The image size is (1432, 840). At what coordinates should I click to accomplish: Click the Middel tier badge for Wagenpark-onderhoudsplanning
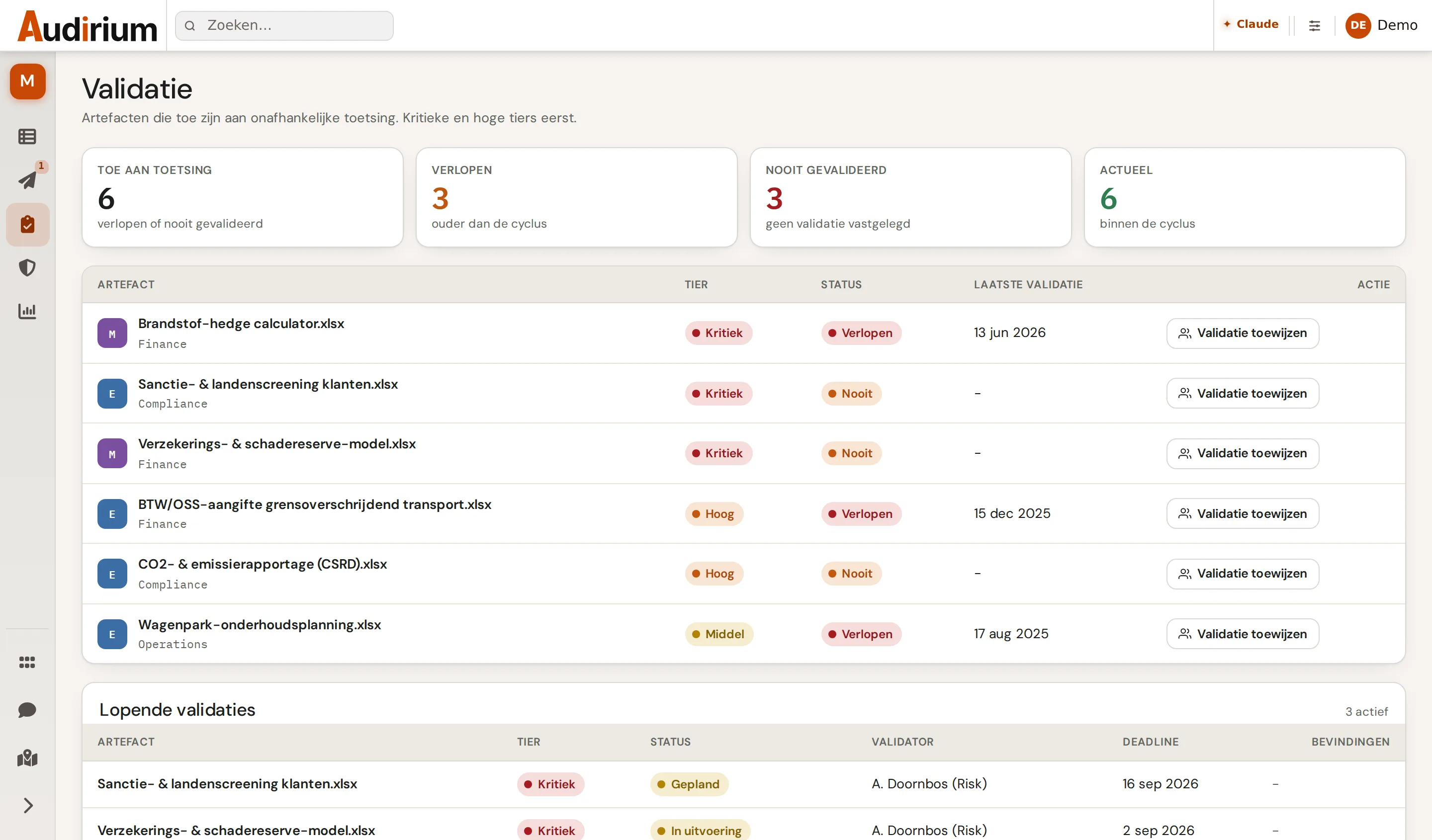719,634
